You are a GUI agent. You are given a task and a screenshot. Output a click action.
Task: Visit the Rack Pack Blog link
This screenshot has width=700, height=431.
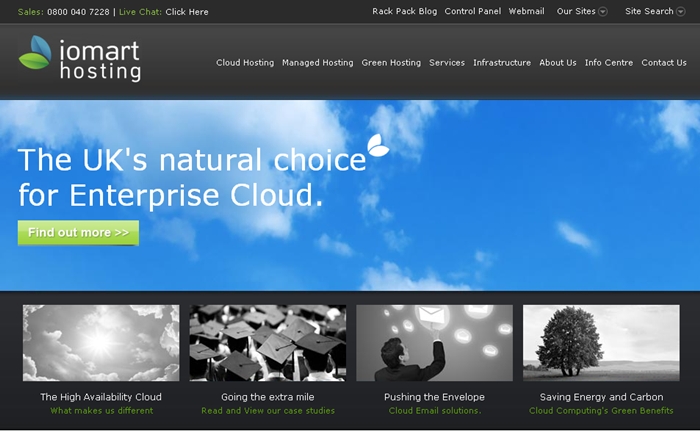pos(404,12)
